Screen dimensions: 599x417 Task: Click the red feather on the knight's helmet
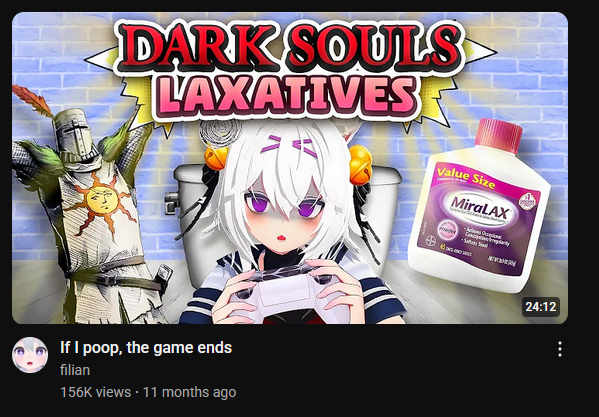pos(33,100)
